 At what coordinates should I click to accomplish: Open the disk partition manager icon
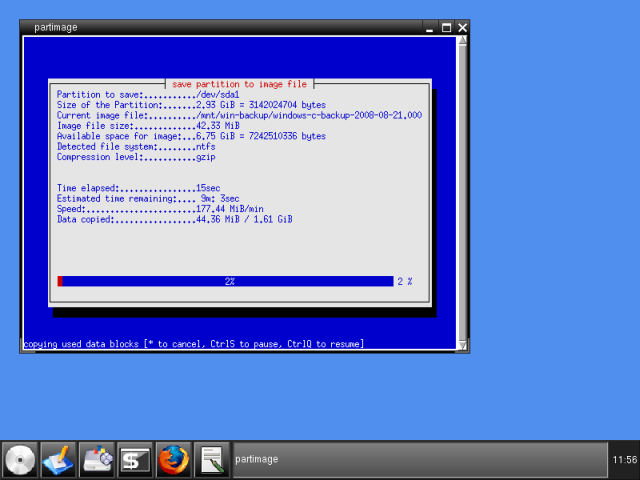coord(96,460)
